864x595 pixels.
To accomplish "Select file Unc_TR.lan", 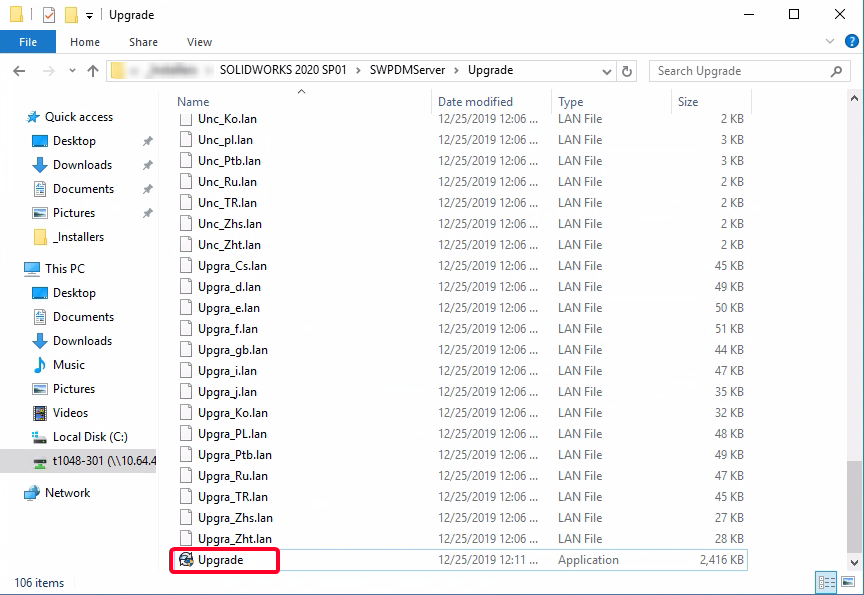I will point(227,203).
